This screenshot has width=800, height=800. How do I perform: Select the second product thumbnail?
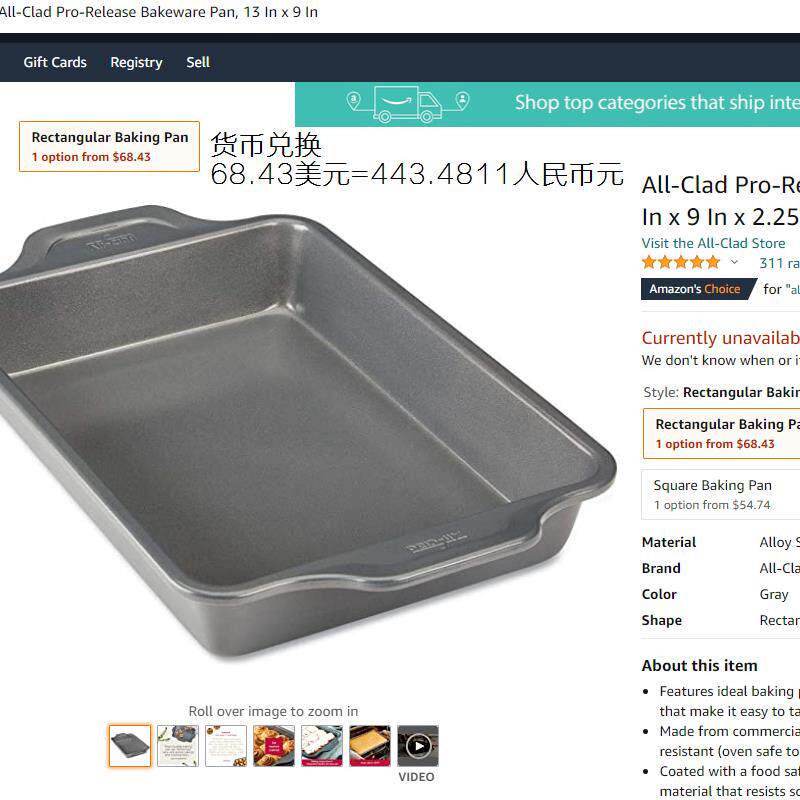tap(178, 746)
